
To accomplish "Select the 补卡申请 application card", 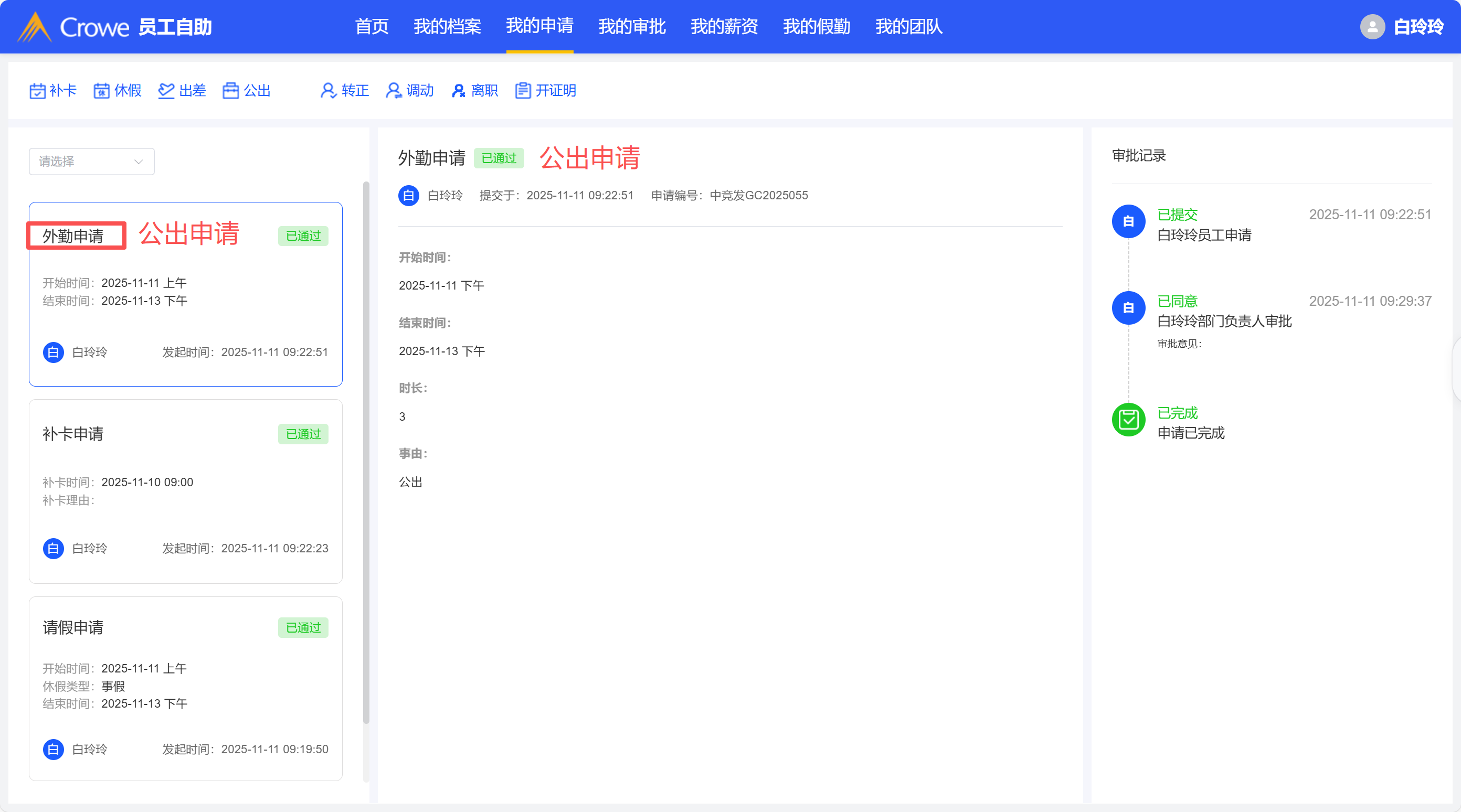I will pyautogui.click(x=185, y=491).
